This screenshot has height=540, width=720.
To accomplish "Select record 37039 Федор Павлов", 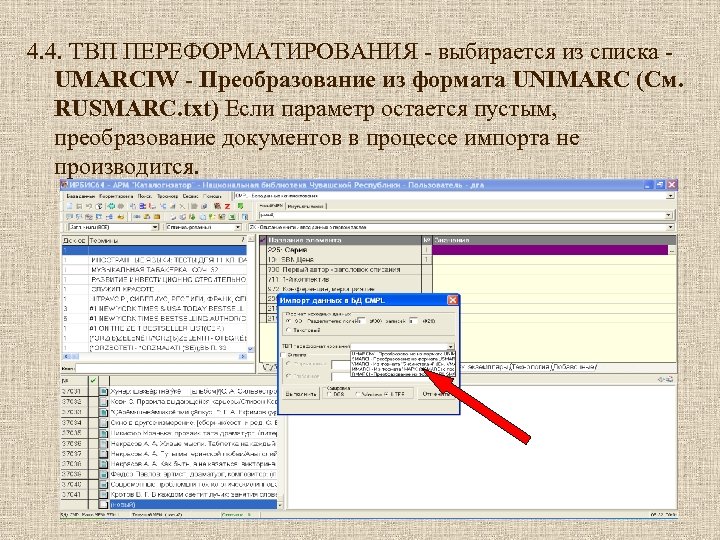I will 169,474.
